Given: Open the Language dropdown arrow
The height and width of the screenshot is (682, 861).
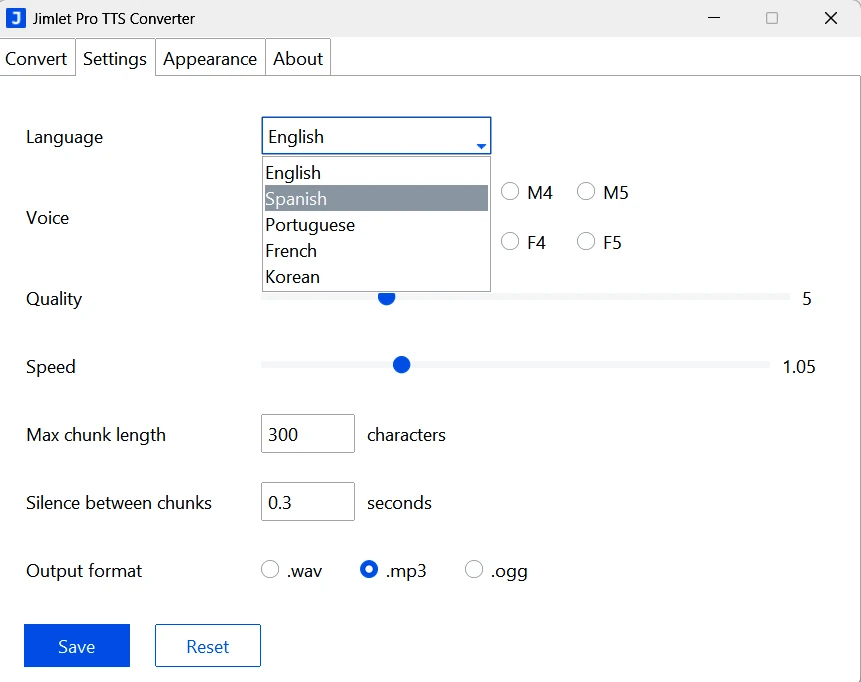Looking at the screenshot, I should click(481, 136).
